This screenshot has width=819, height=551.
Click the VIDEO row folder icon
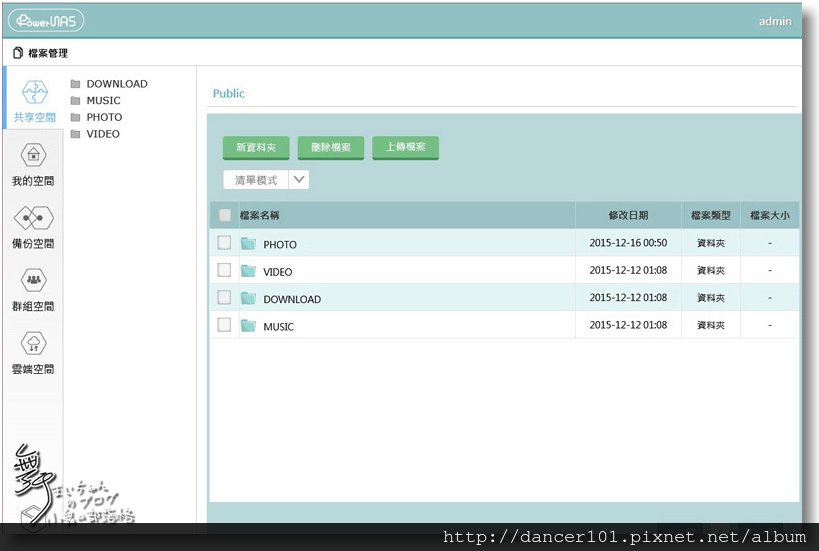pyautogui.click(x=248, y=271)
